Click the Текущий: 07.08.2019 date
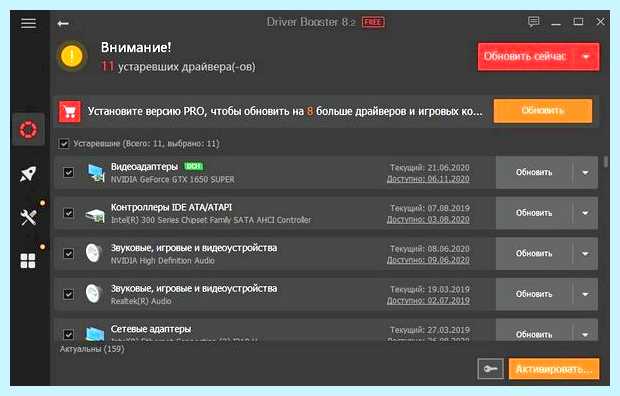The width and height of the screenshot is (620, 396). pyautogui.click(x=430, y=208)
